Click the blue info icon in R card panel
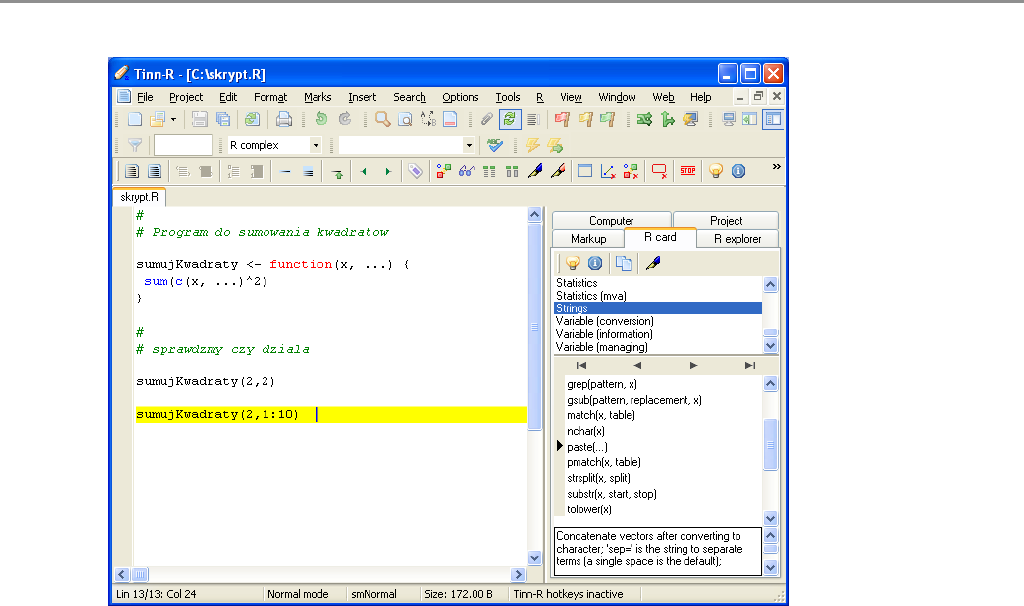Screen dimensions: 1024x606 pos(594,264)
